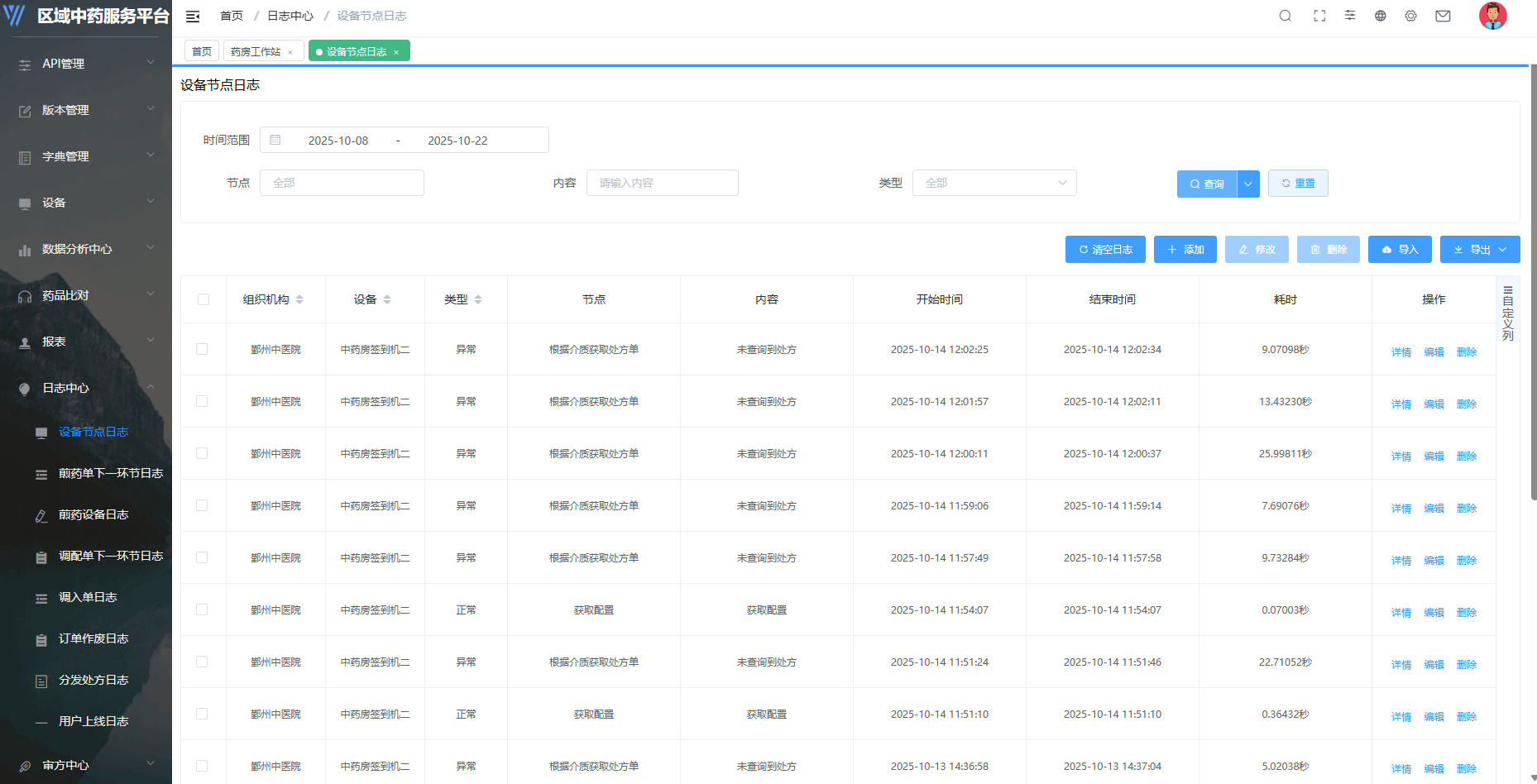Open the 类型 dropdown filter
Screen dimensions: 1537x784
(x=994, y=183)
